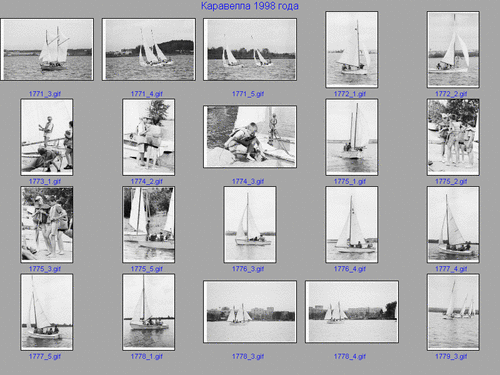Select the sailboat thumbnail above 1776_3.gif
Image resolution: width=500 pixels, height=375 pixels.
[250, 225]
